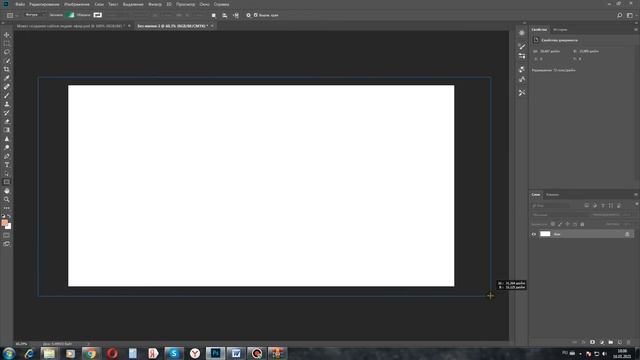Open path alignment options
This screenshot has width=640, height=360.
coord(224,15)
